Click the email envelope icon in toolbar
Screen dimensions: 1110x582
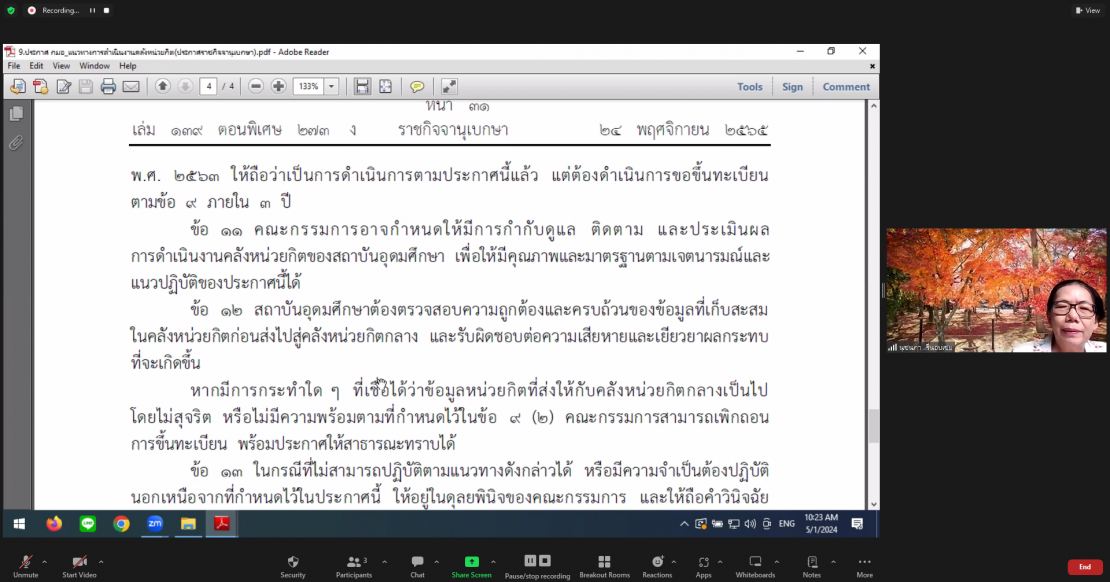(131, 86)
